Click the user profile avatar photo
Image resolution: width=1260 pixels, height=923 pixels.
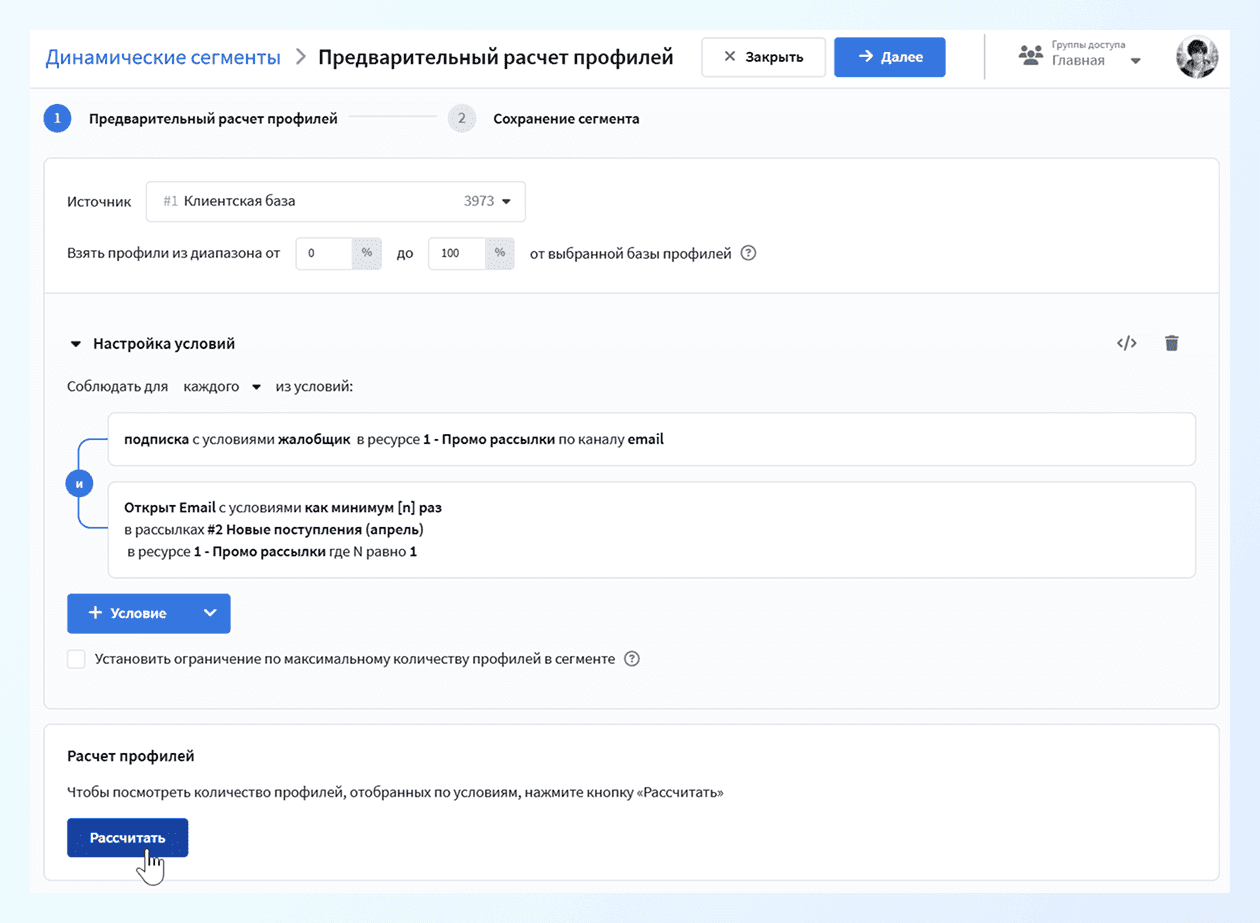click(1197, 57)
